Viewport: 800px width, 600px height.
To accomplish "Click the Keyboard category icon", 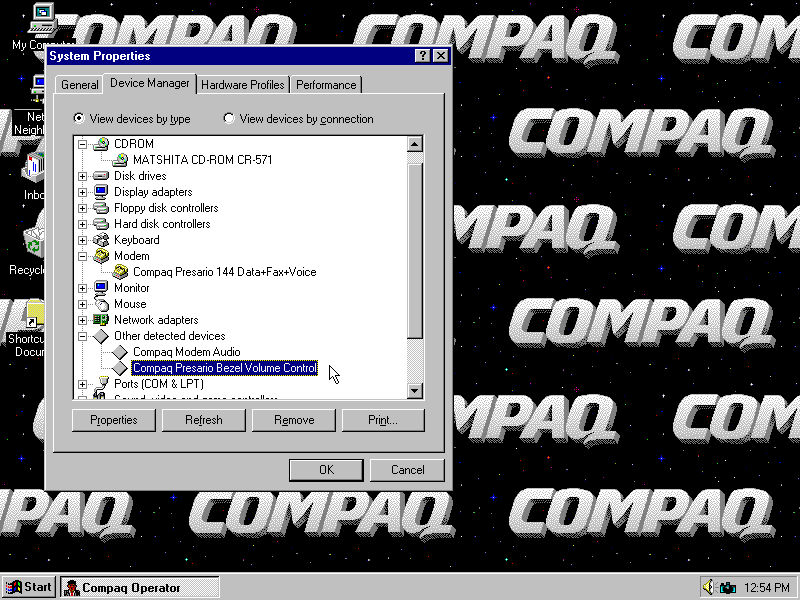I will coord(101,240).
